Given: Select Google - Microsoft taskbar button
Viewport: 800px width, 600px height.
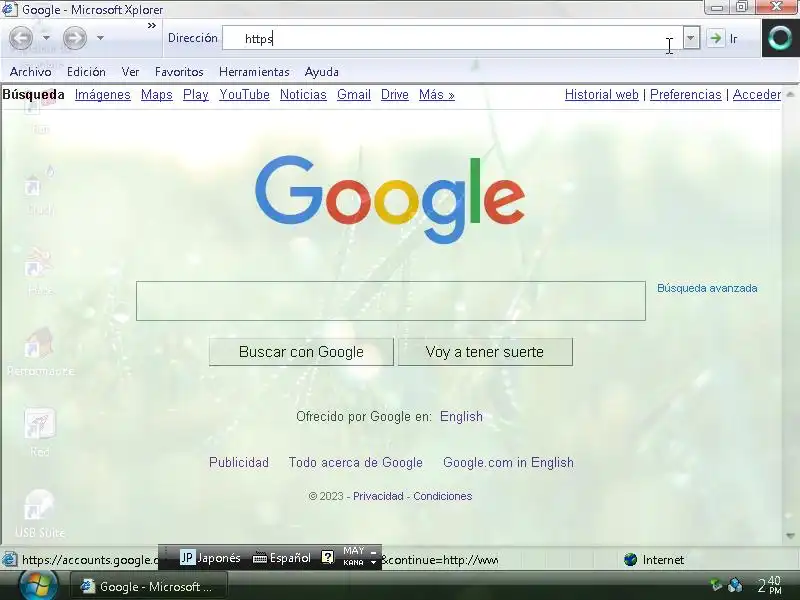Looking at the screenshot, I should click(148, 587).
